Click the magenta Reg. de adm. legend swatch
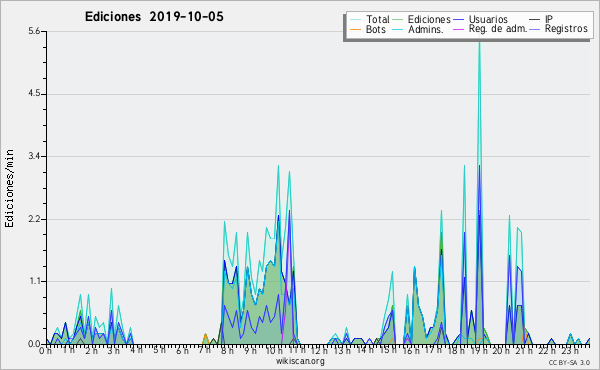The height and width of the screenshot is (370, 600). coord(459,29)
